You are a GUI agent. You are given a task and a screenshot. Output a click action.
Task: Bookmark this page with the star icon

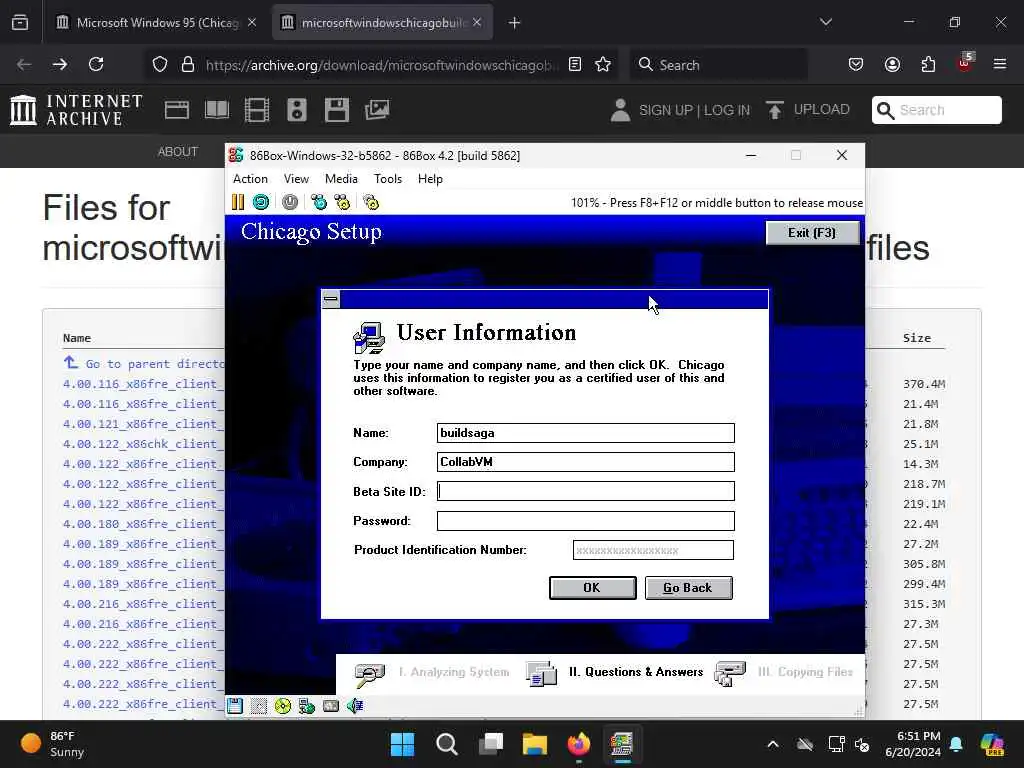(x=603, y=64)
